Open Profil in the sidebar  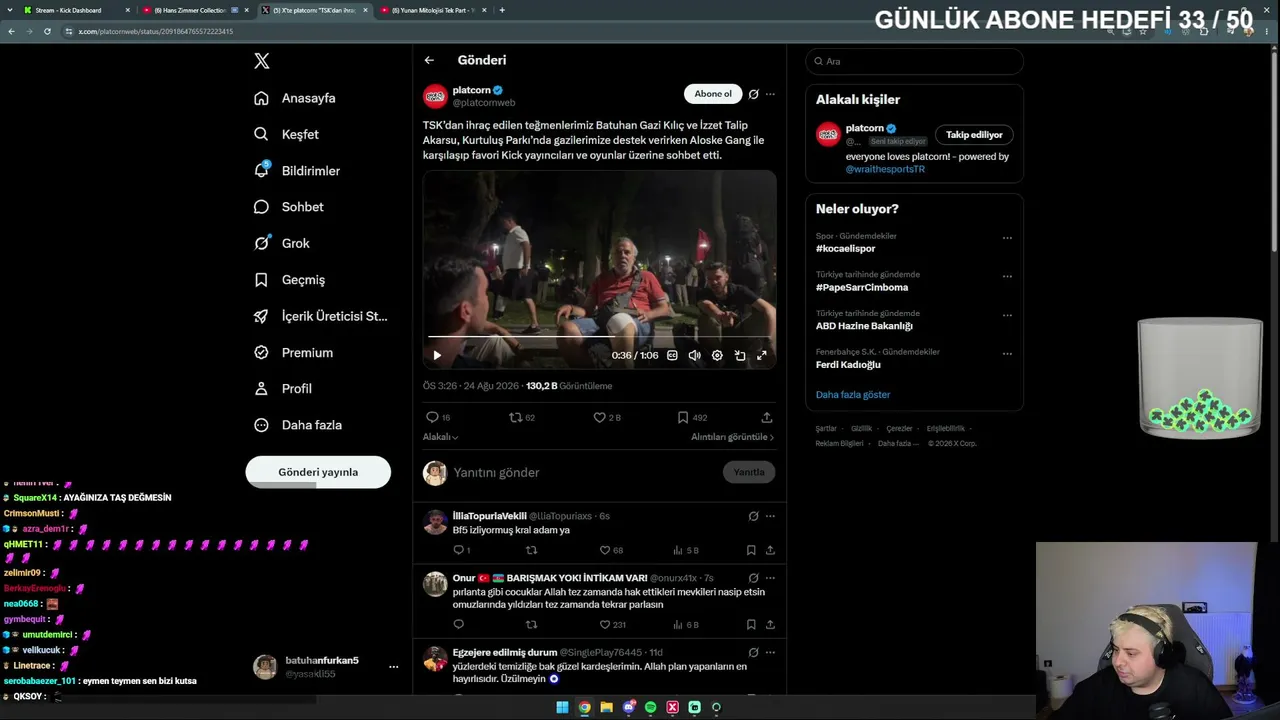coord(283,388)
